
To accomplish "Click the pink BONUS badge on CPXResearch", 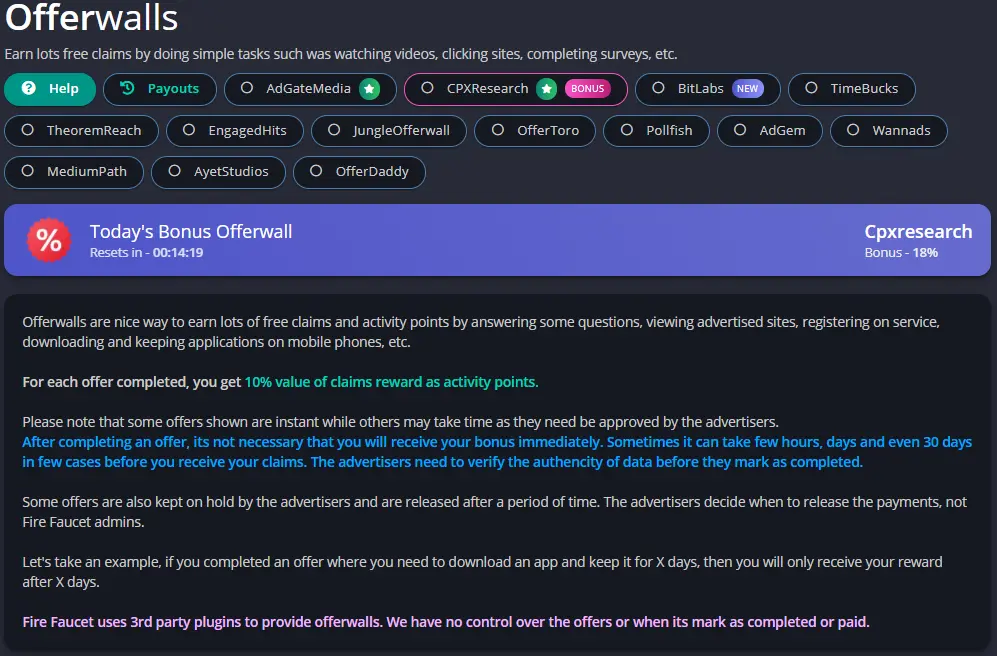I will click(x=588, y=89).
